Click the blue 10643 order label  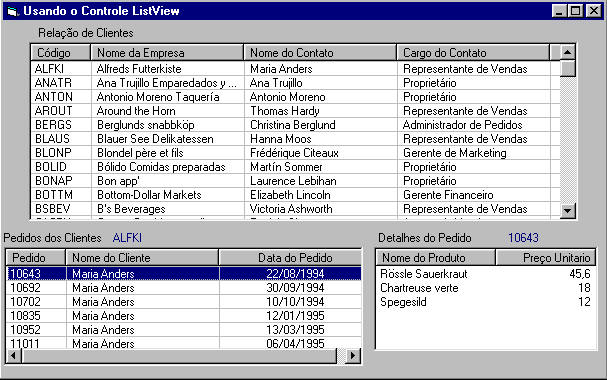pos(523,238)
